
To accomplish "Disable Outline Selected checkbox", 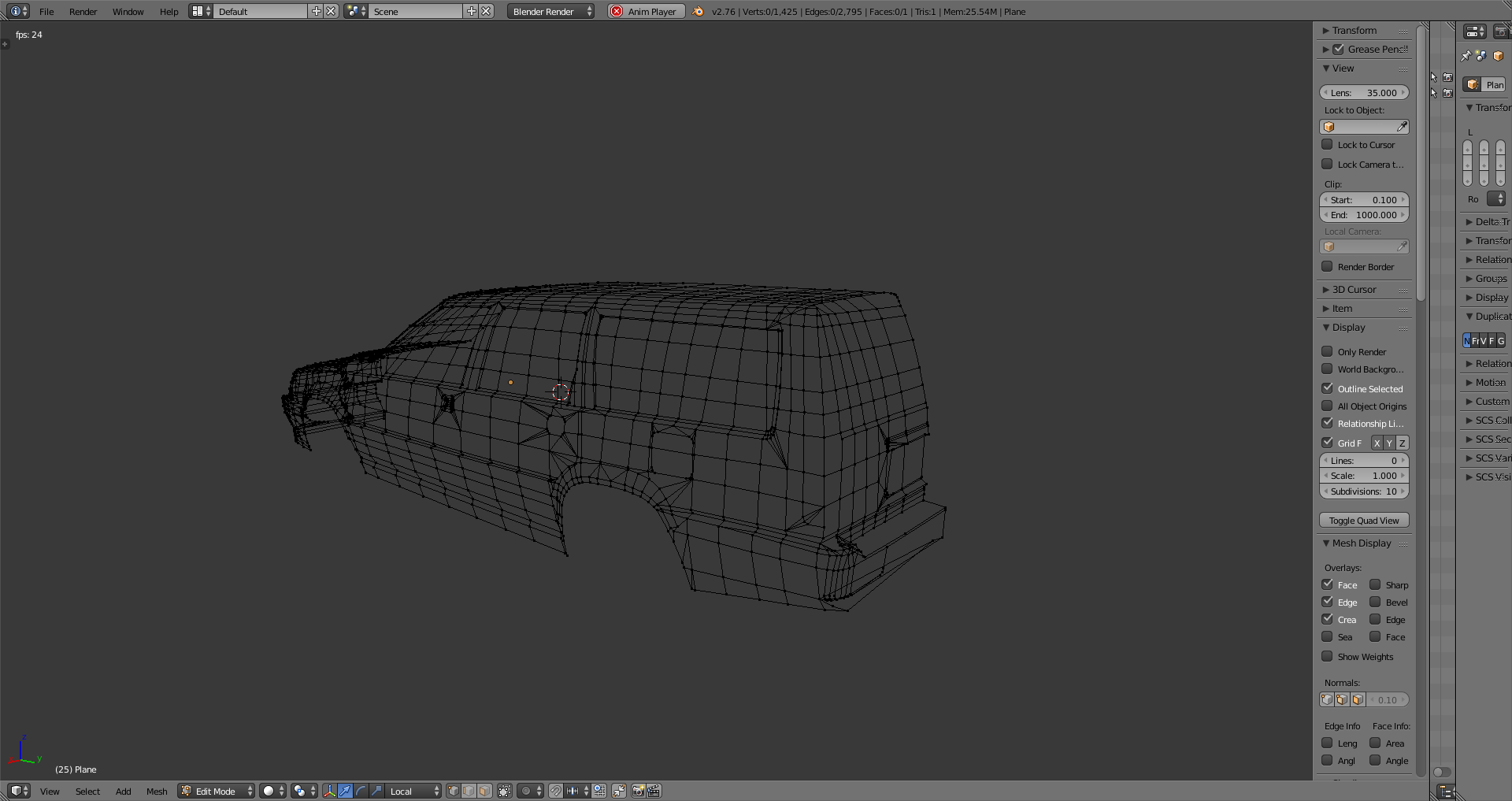I will (1328, 388).
